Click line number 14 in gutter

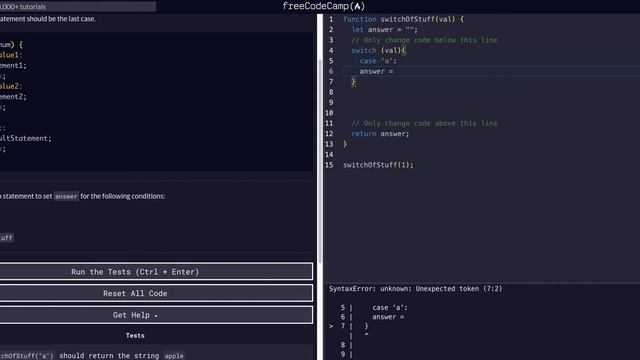click(329, 155)
